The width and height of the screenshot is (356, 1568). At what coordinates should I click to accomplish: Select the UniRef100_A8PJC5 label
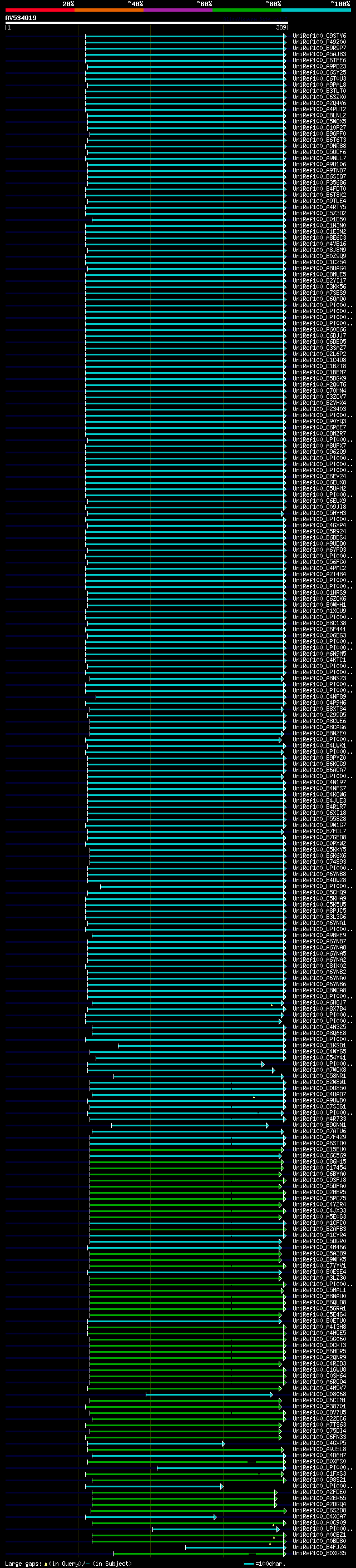click(x=319, y=911)
